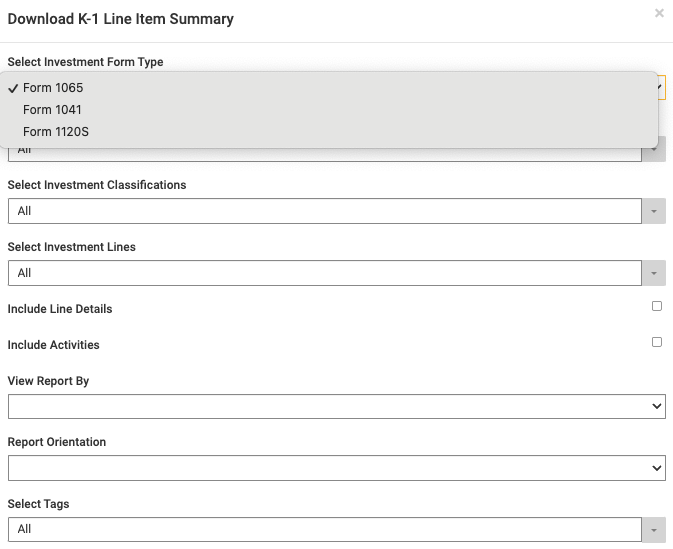673x549 pixels.
Task: Open the View Report By dropdown
Action: pos(336,406)
